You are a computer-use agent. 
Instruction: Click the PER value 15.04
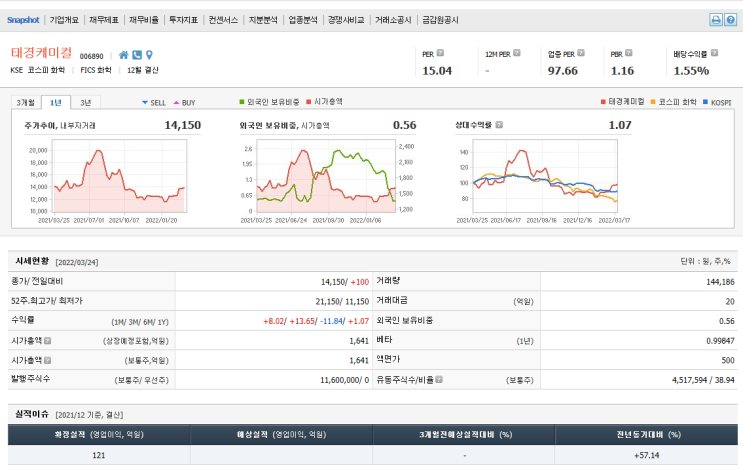click(x=437, y=71)
